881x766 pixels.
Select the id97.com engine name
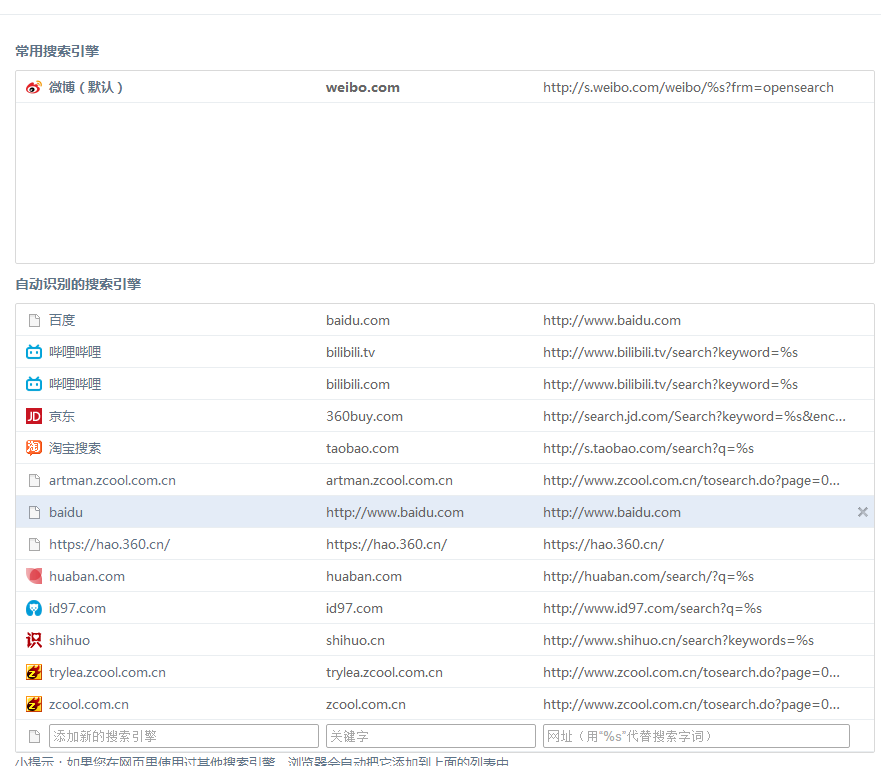(77, 609)
